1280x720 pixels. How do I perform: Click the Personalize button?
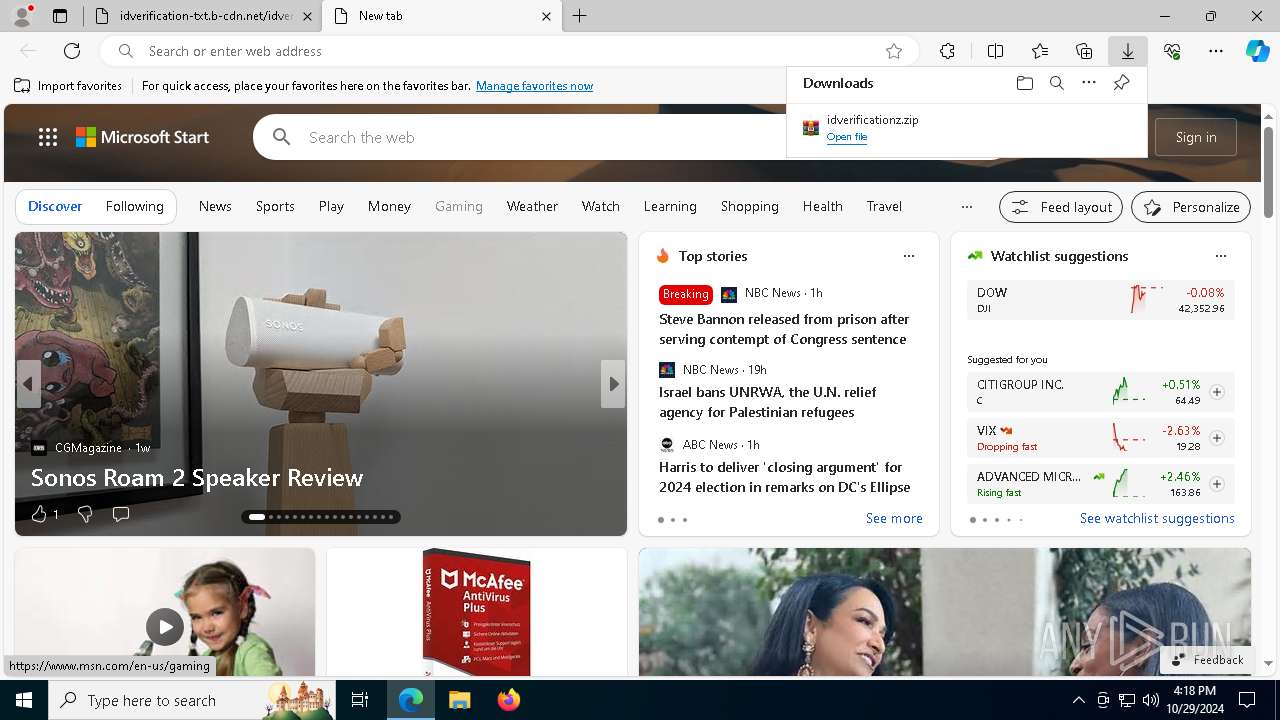click(1191, 207)
